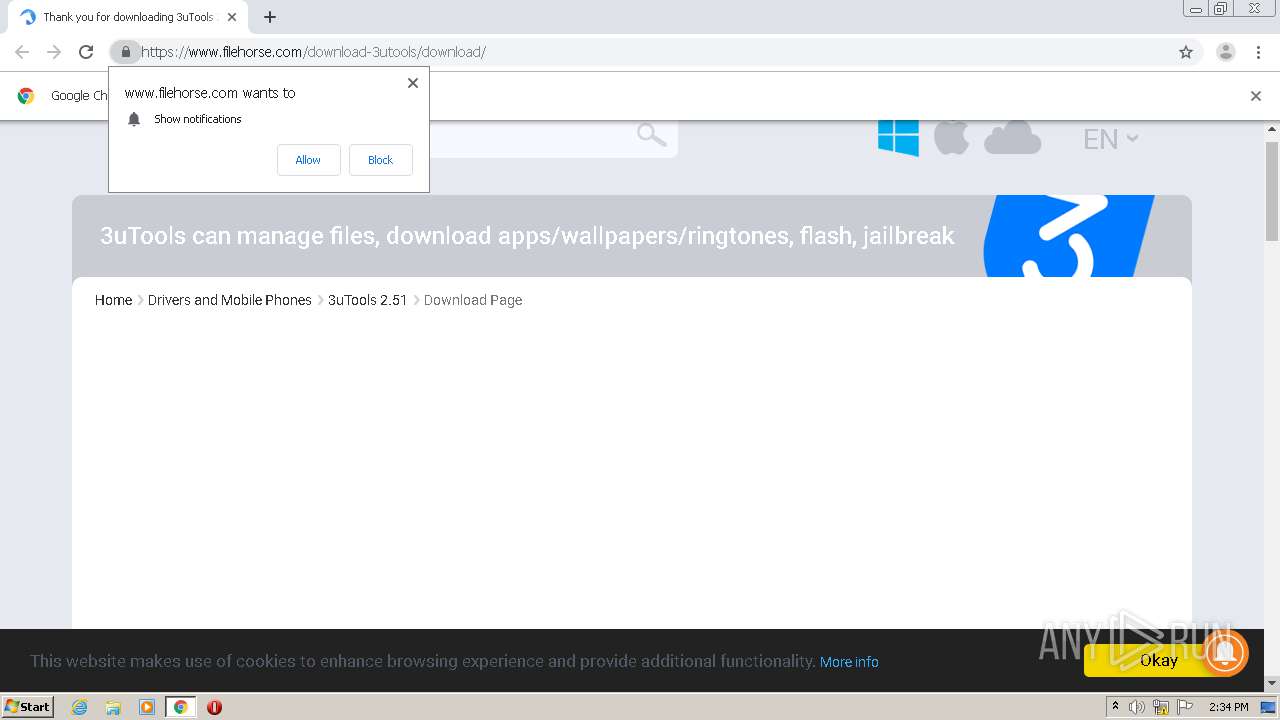The width and height of the screenshot is (1280, 720).
Task: Open More info about cookies
Action: (x=849, y=662)
